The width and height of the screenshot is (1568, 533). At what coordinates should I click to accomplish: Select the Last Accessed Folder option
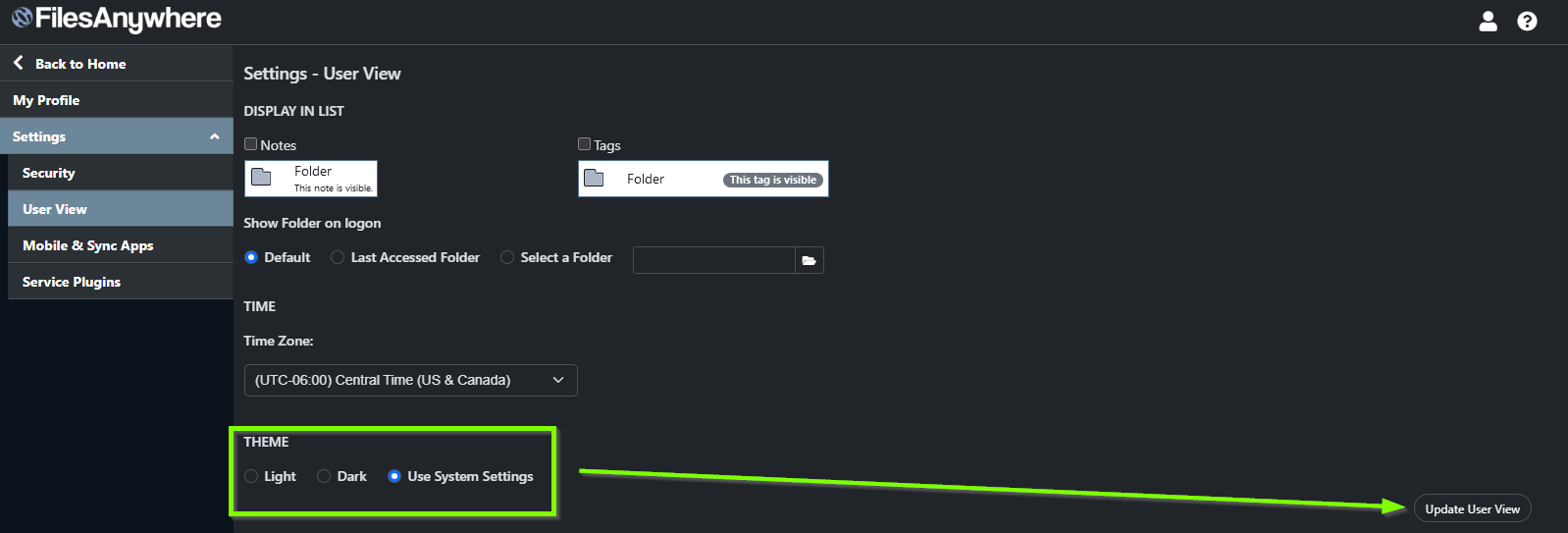click(338, 257)
